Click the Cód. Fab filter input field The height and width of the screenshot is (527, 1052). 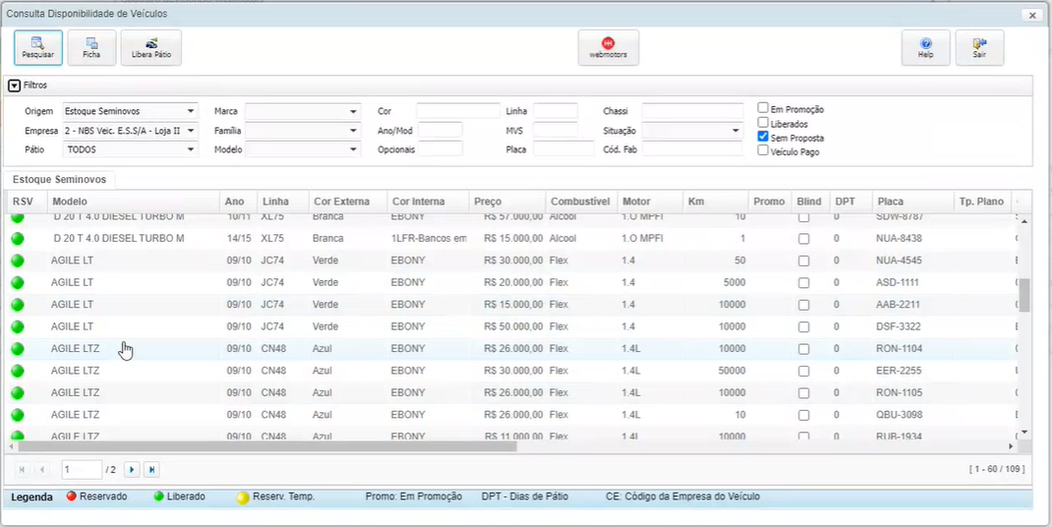pyautogui.click(x=692, y=149)
